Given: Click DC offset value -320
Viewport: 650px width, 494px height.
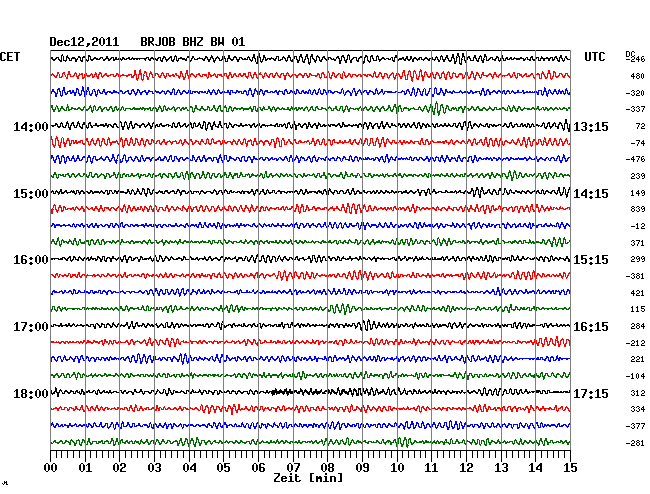Looking at the screenshot, I should tap(635, 93).
